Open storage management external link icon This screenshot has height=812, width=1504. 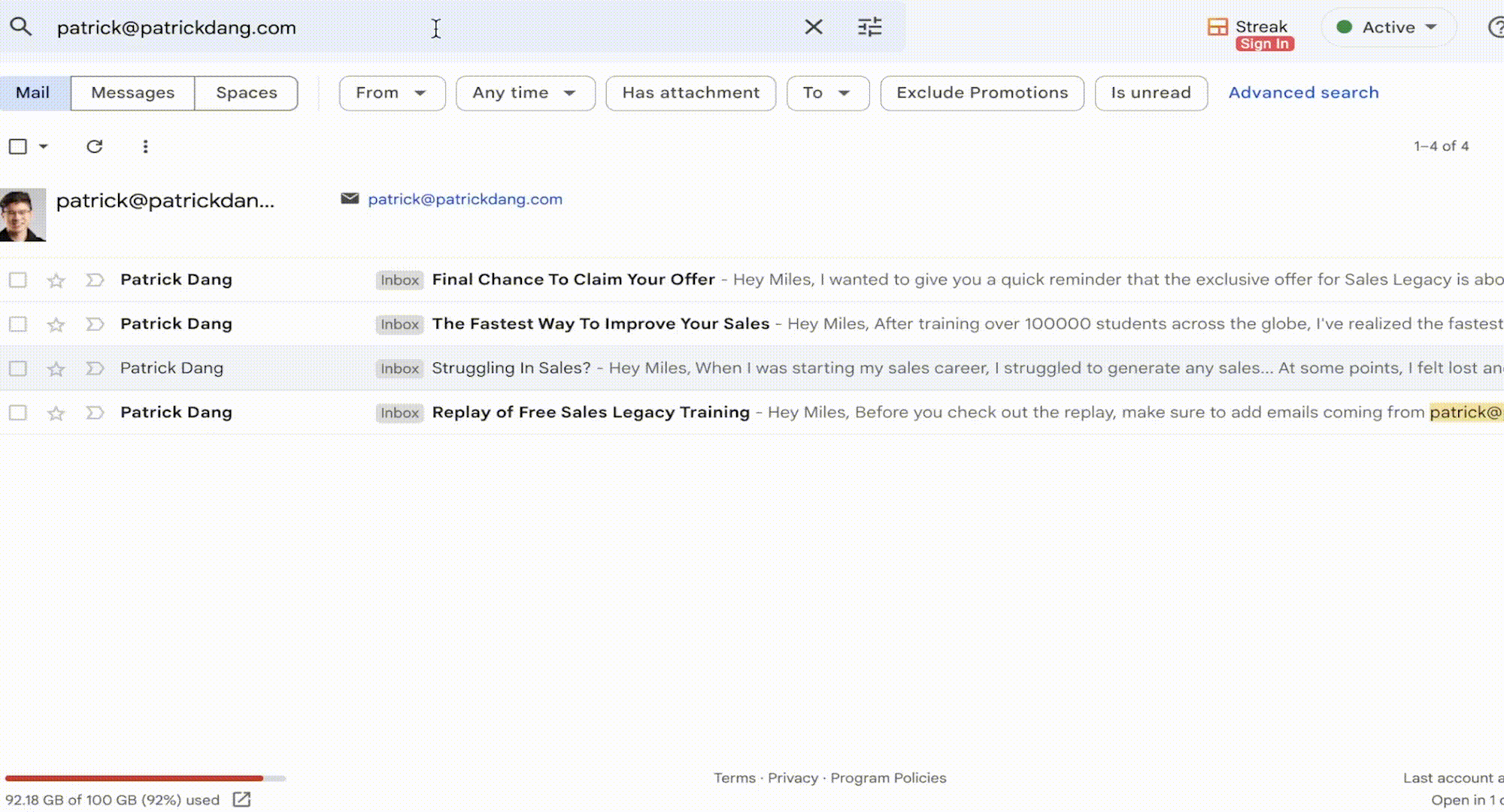click(241, 799)
